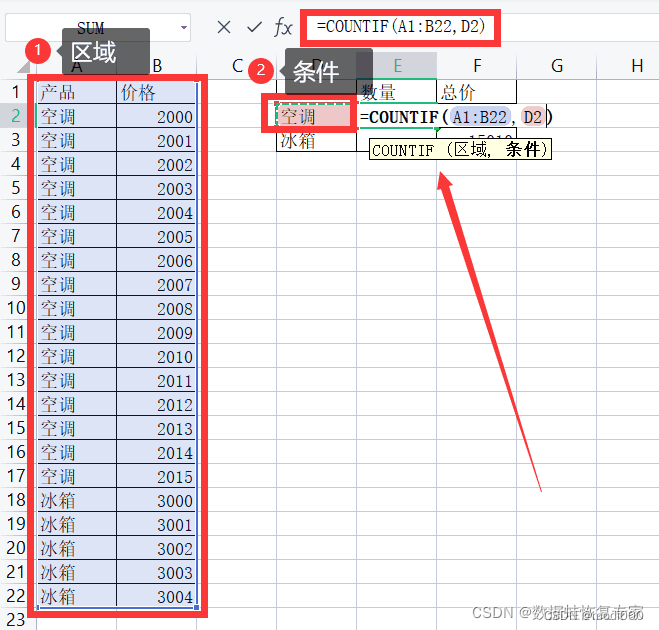Click cell B20 with value 3002

click(156, 548)
